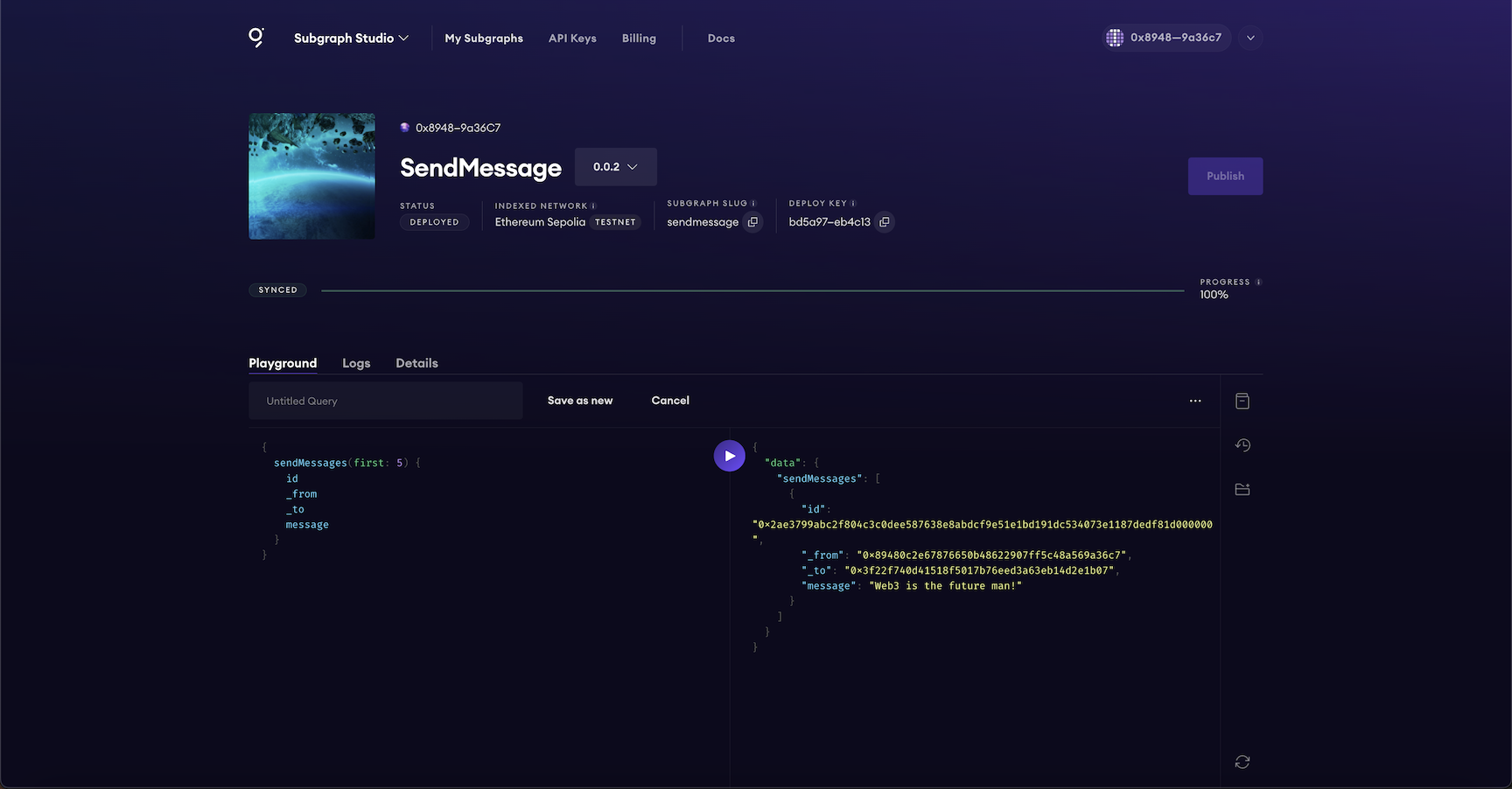Image resolution: width=1512 pixels, height=789 pixels.
Task: Click the DEPLOYED status badge
Action: (435, 222)
